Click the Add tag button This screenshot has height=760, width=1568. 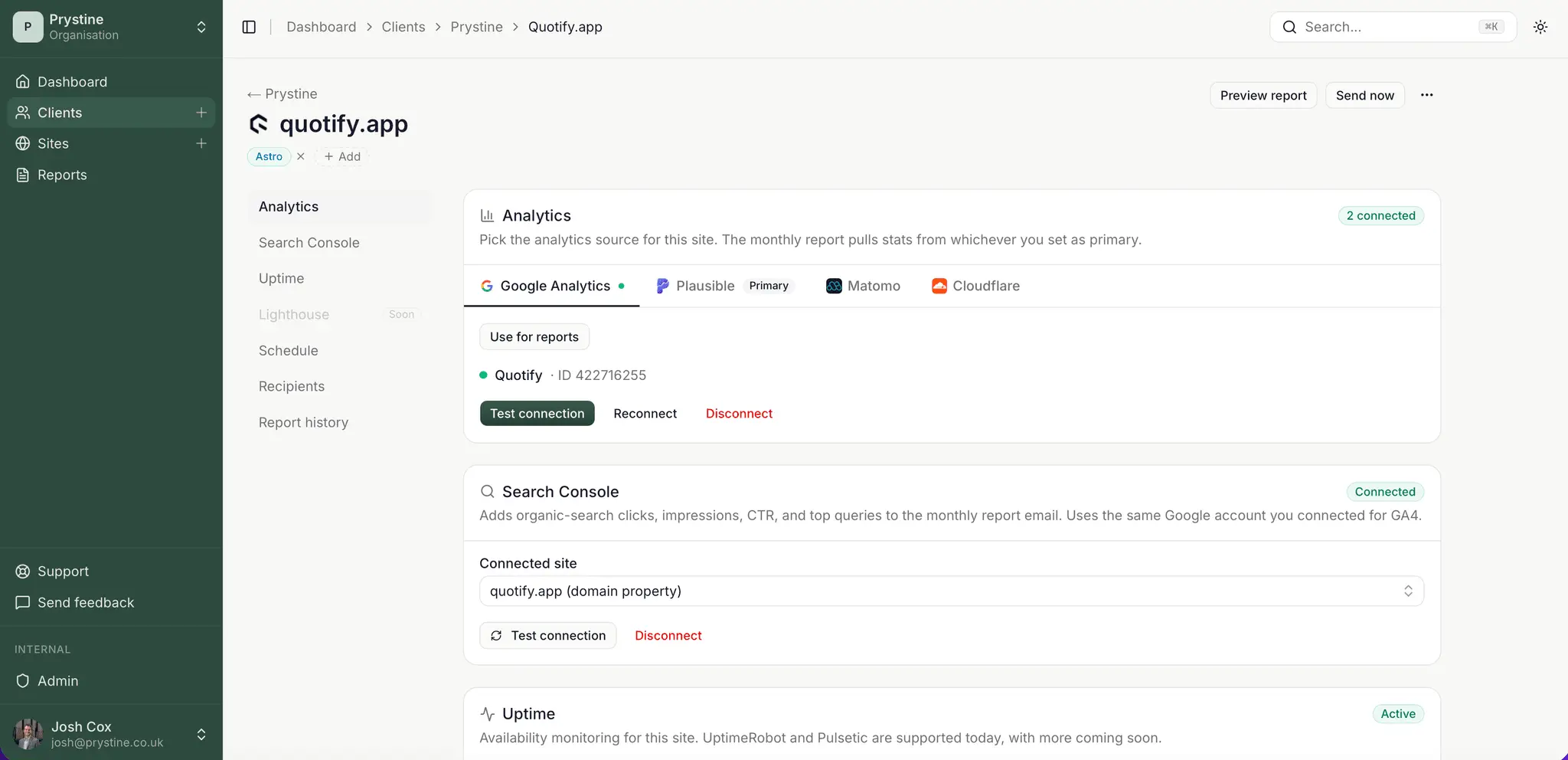pos(342,156)
